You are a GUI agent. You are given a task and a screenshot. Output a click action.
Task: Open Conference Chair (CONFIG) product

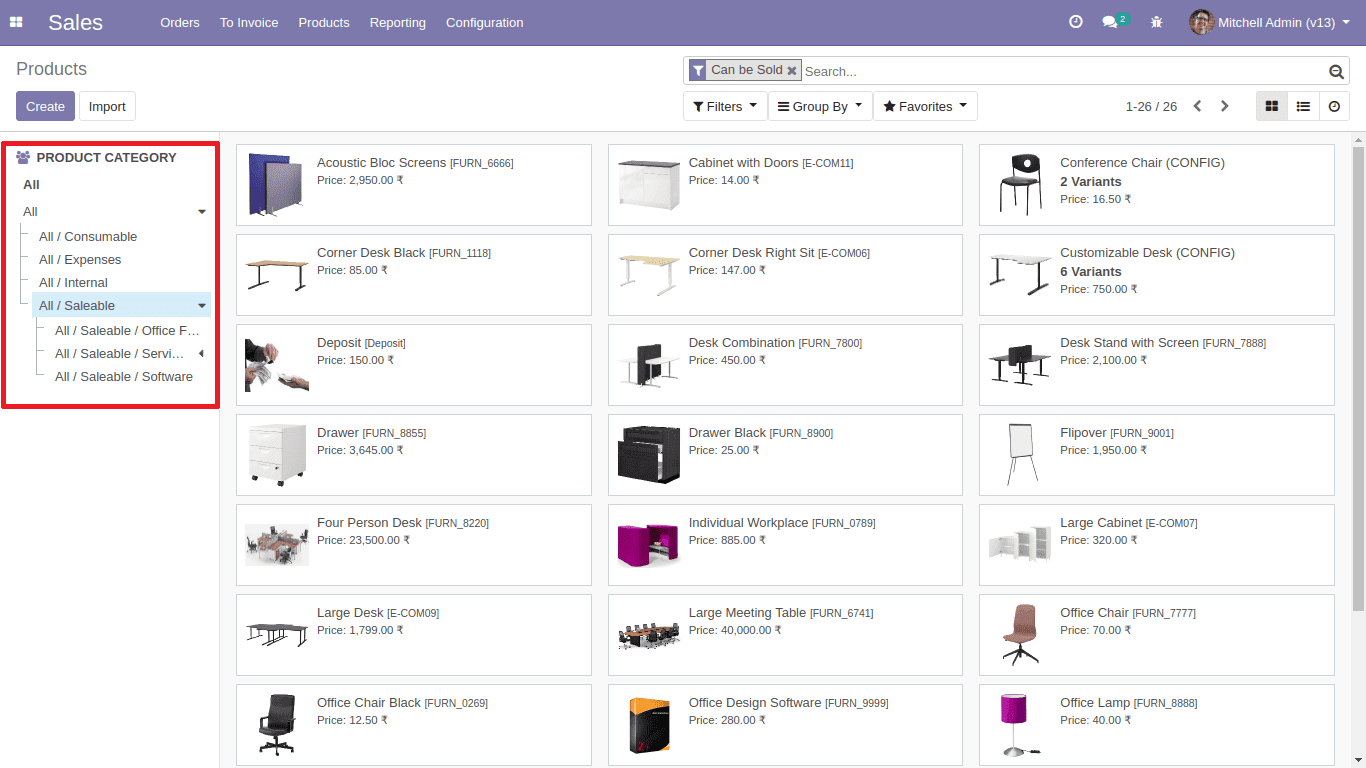(1157, 185)
